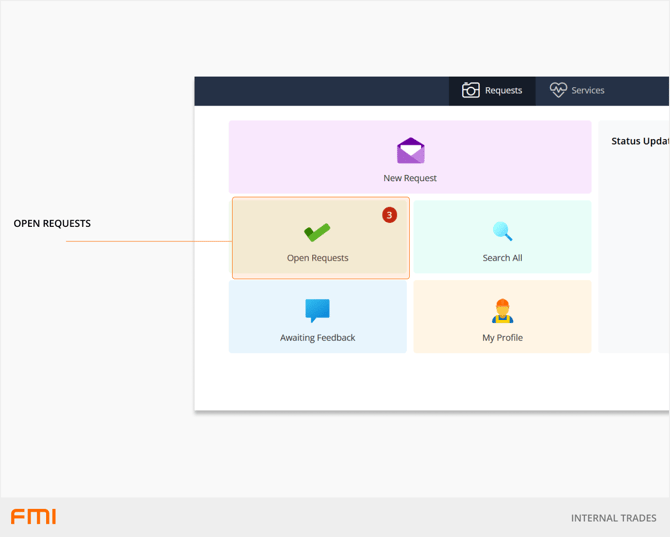Click the magnifying glass Search All icon
Viewport: 670px width, 537px height.
(502, 231)
